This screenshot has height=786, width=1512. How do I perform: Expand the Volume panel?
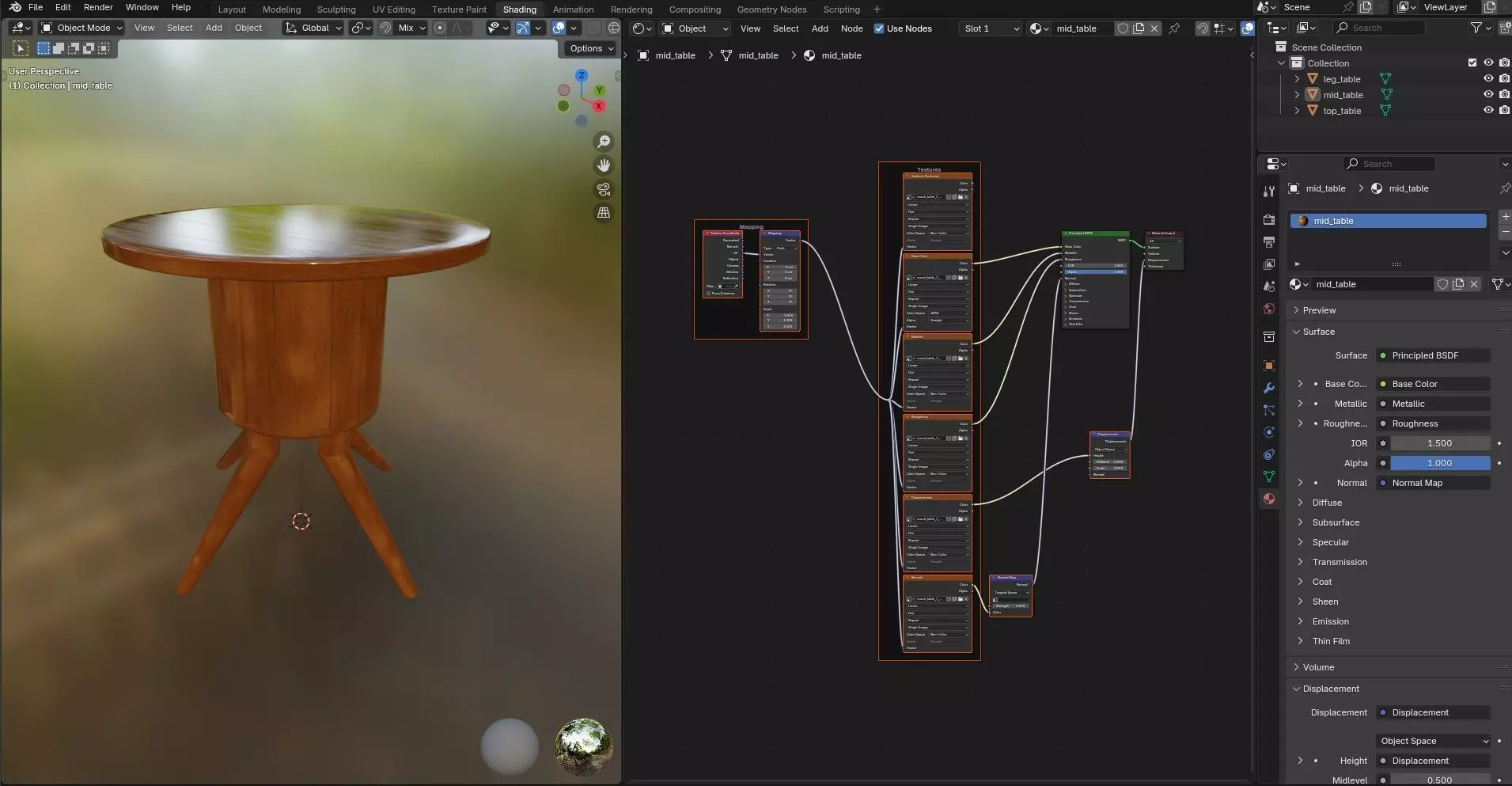click(1318, 667)
